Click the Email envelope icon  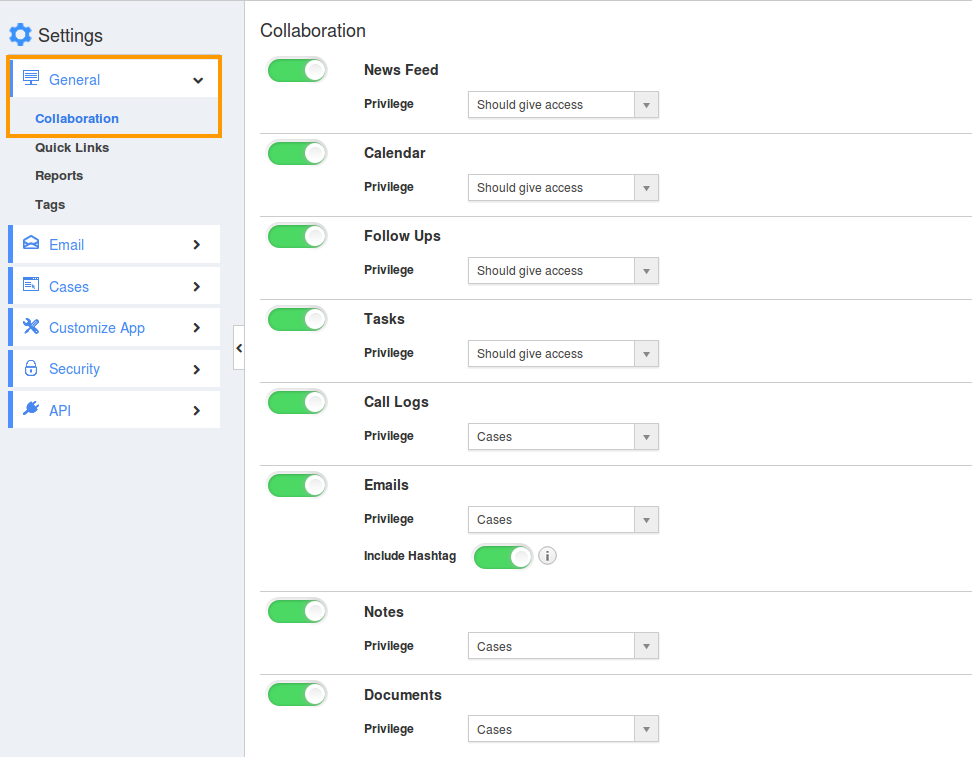tap(31, 244)
